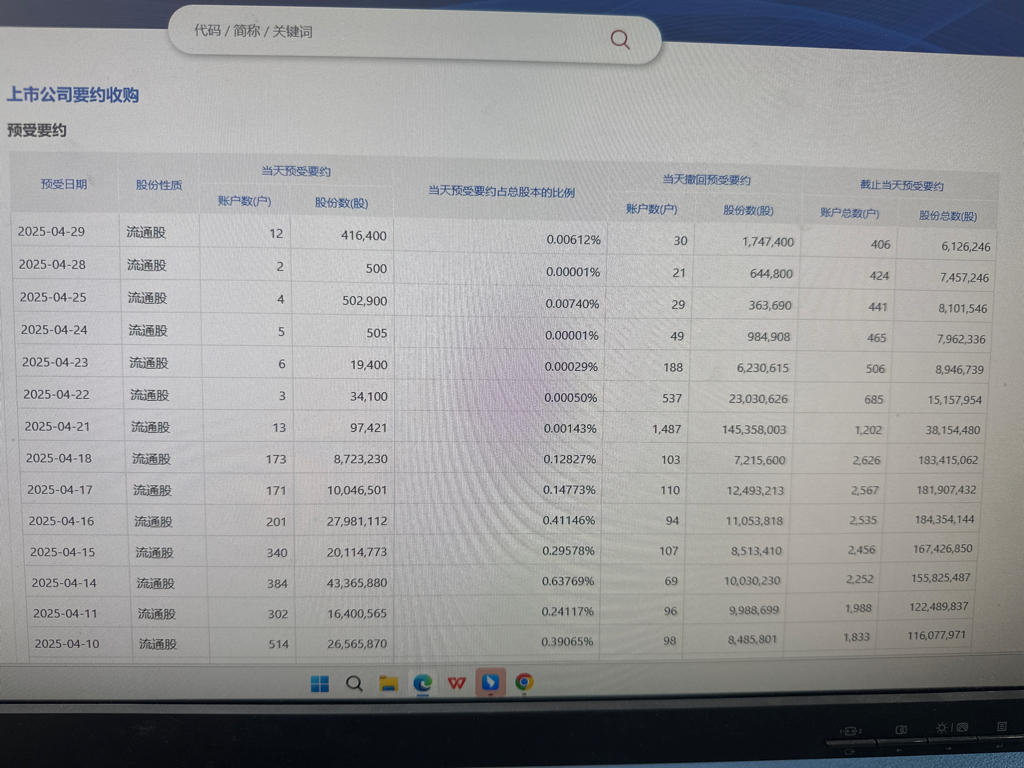Select date cell 2025-04-16
The image size is (1024, 768).
61,520
